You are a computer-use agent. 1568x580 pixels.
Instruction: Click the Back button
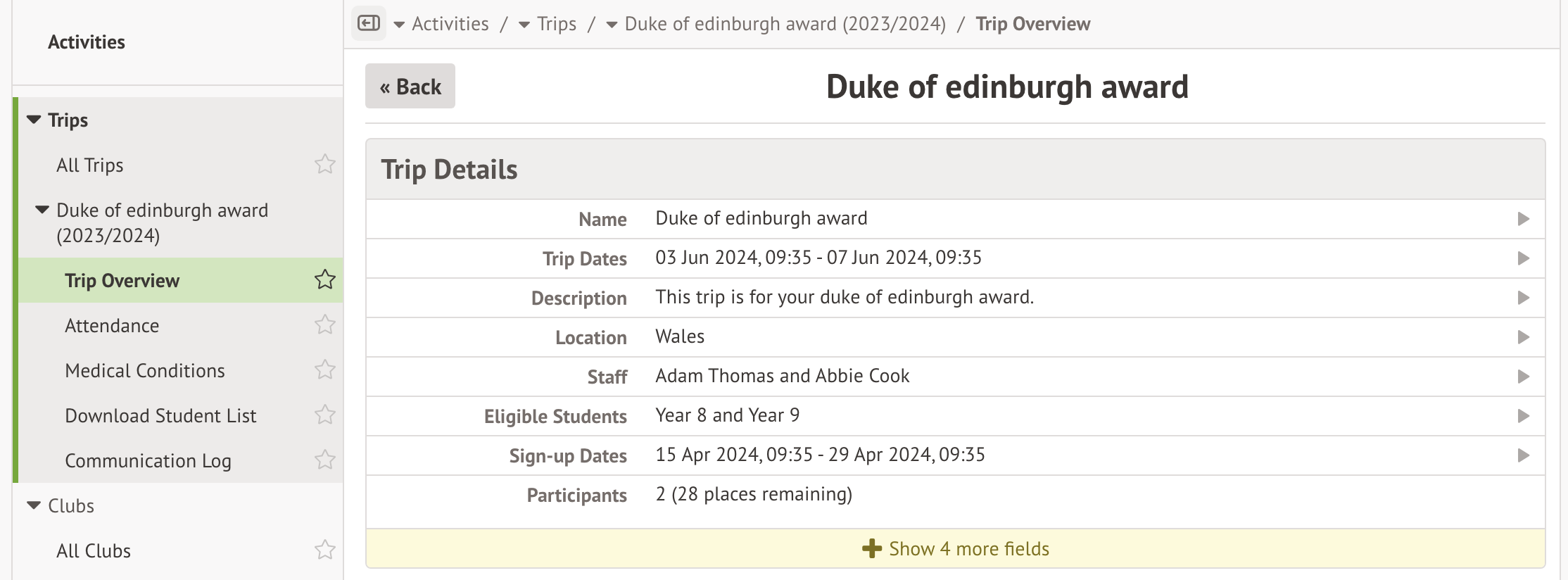410,87
